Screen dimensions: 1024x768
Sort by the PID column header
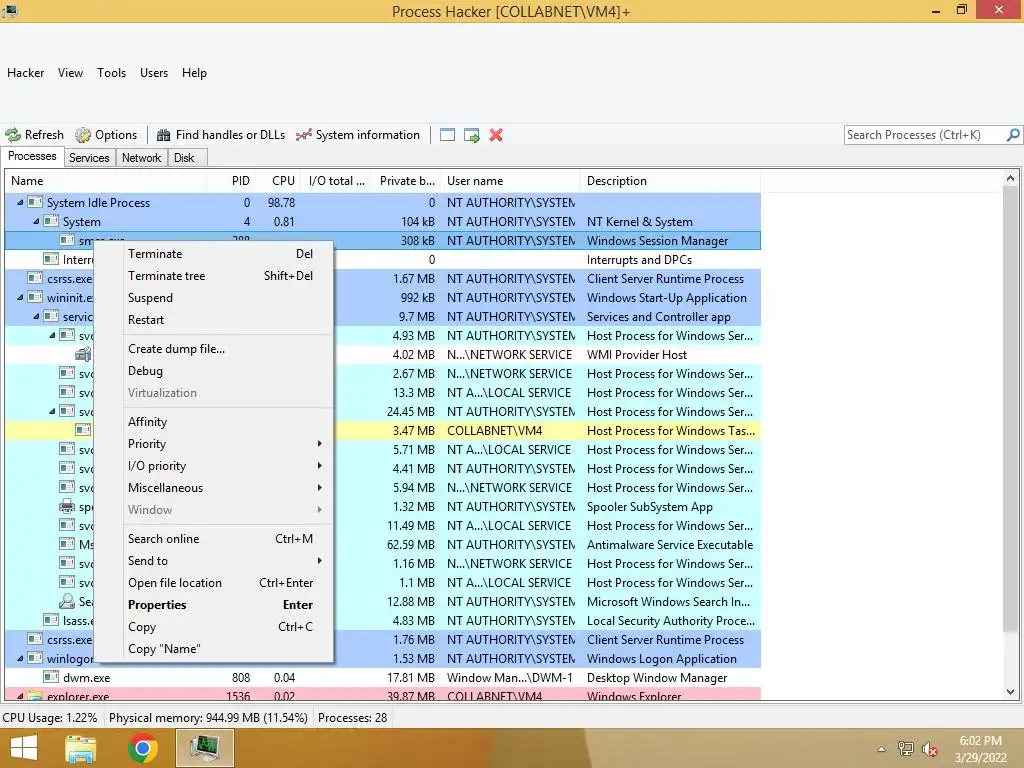(230, 181)
